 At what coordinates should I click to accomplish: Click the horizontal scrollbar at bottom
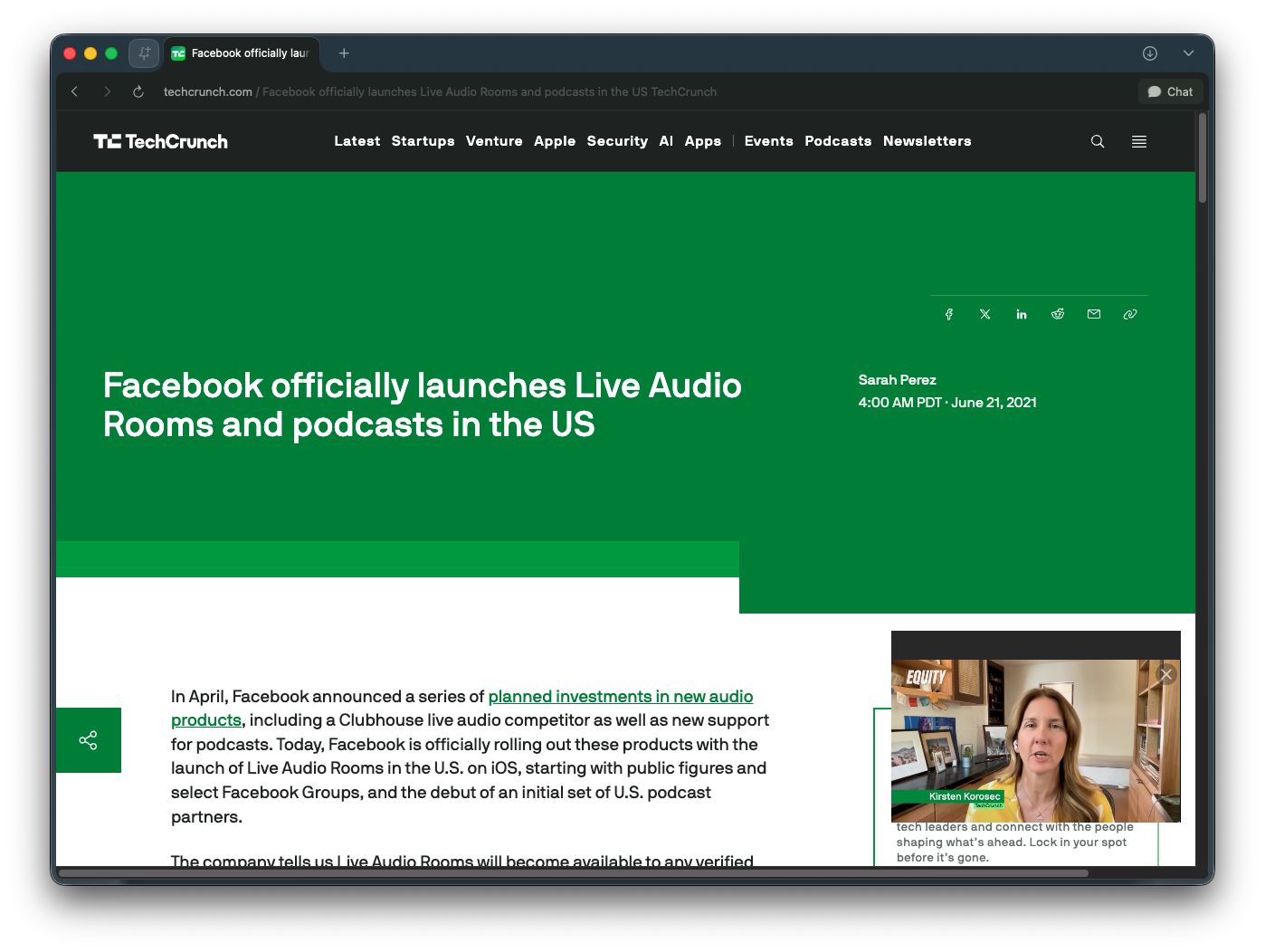point(574,873)
